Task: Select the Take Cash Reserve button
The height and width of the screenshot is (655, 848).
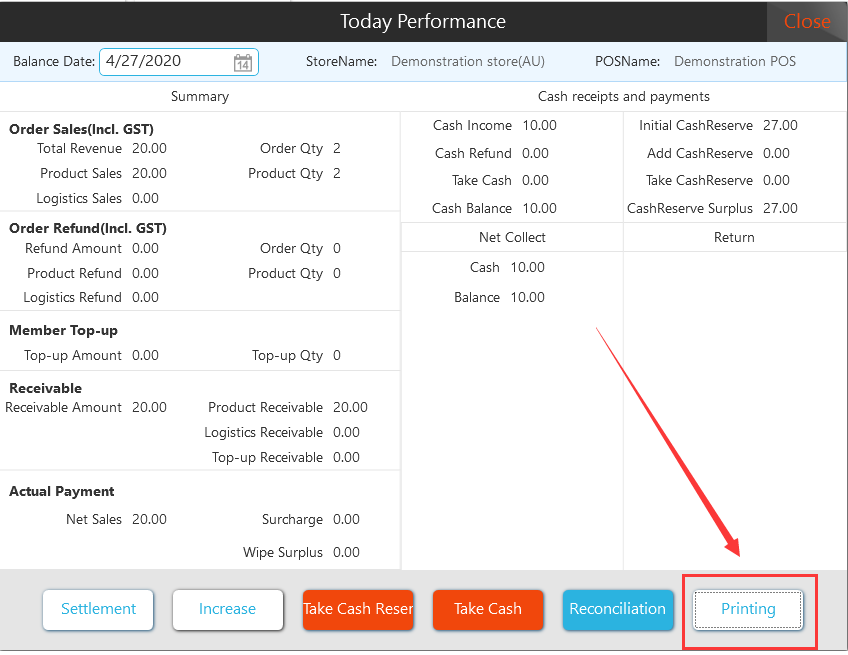Action: pos(358,609)
